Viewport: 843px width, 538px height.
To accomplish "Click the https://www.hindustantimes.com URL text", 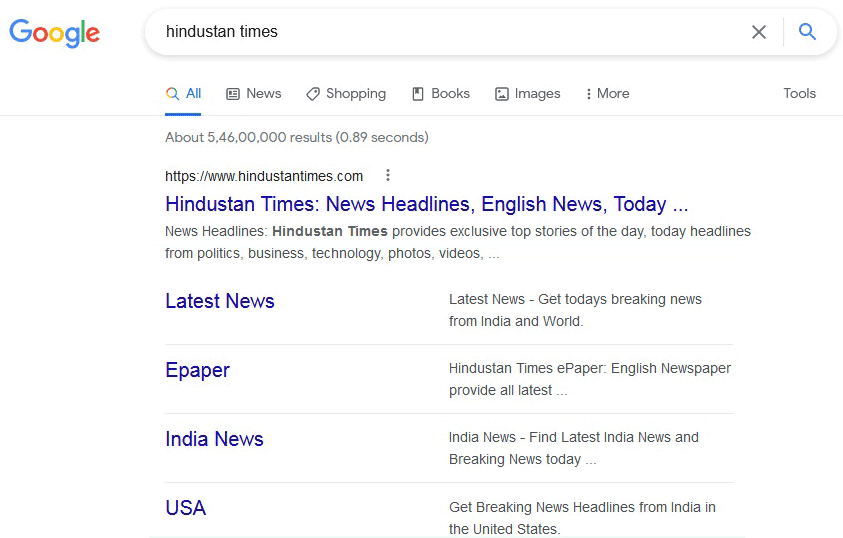I will 264,176.
